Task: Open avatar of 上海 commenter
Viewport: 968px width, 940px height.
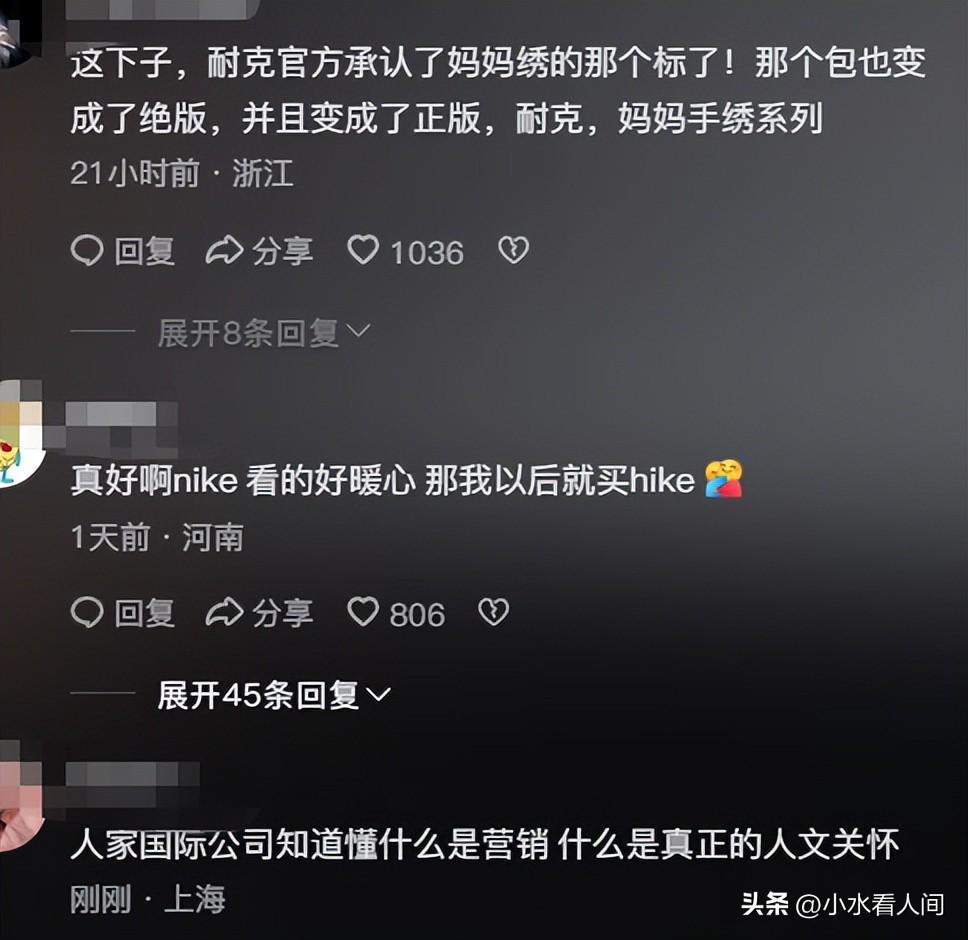Action: 20,796
